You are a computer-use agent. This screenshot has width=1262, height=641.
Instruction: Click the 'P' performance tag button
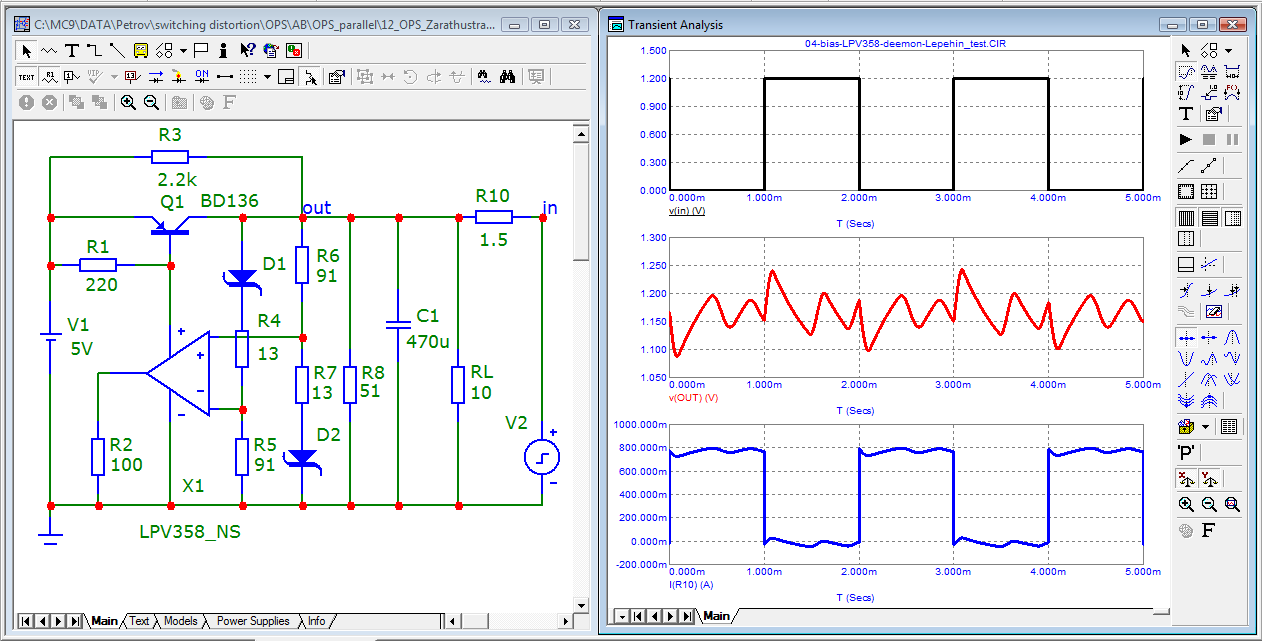coord(1186,452)
